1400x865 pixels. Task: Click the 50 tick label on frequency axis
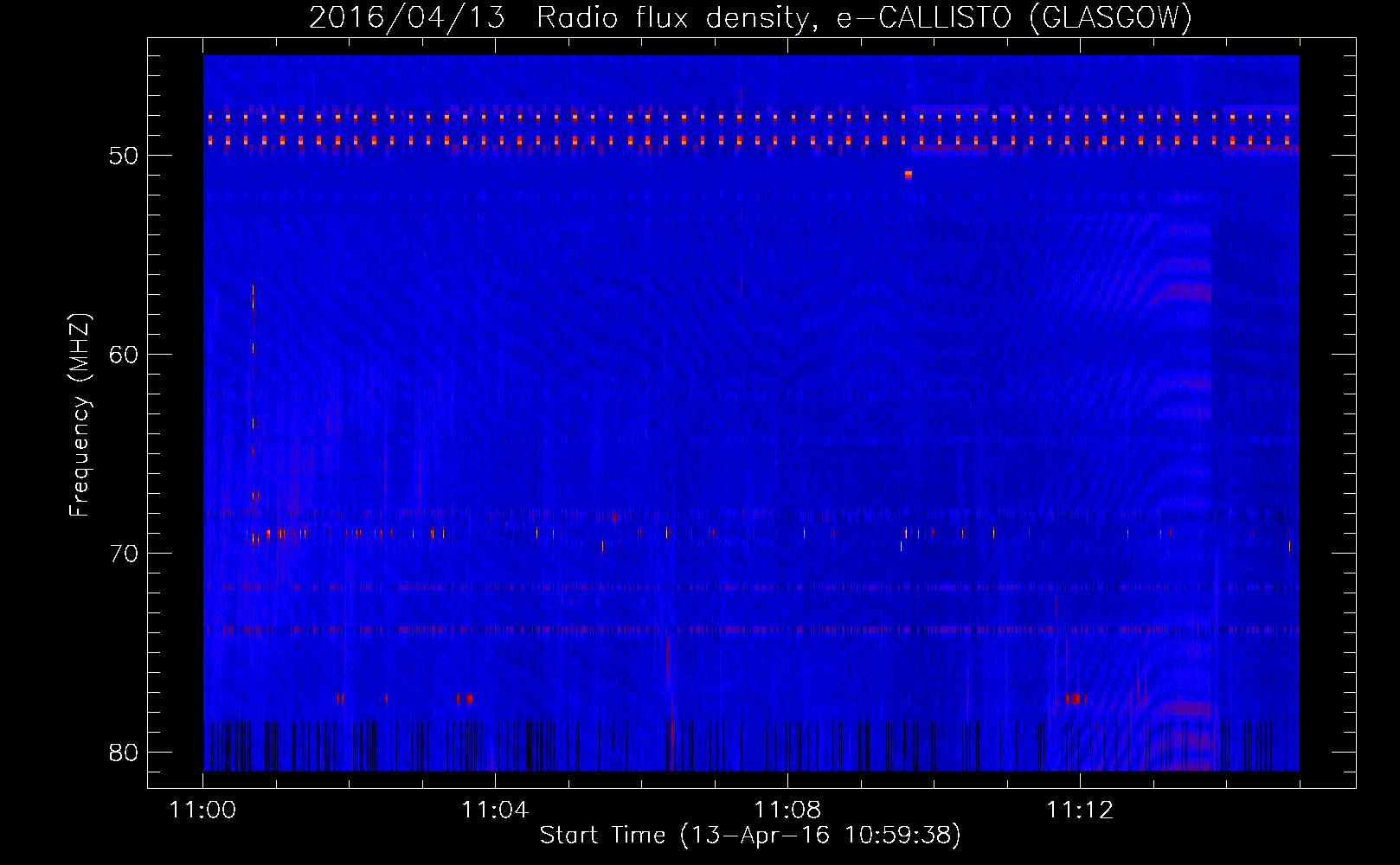(x=124, y=156)
